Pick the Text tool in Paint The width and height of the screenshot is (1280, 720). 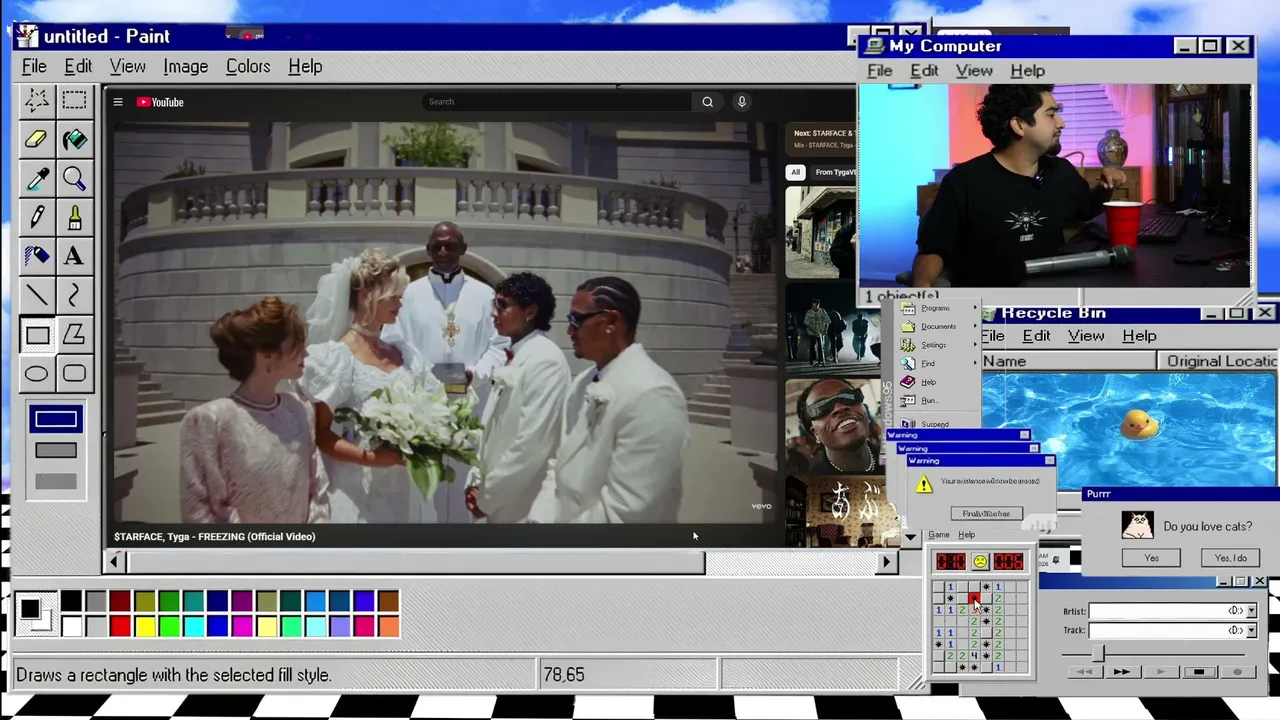pos(74,256)
